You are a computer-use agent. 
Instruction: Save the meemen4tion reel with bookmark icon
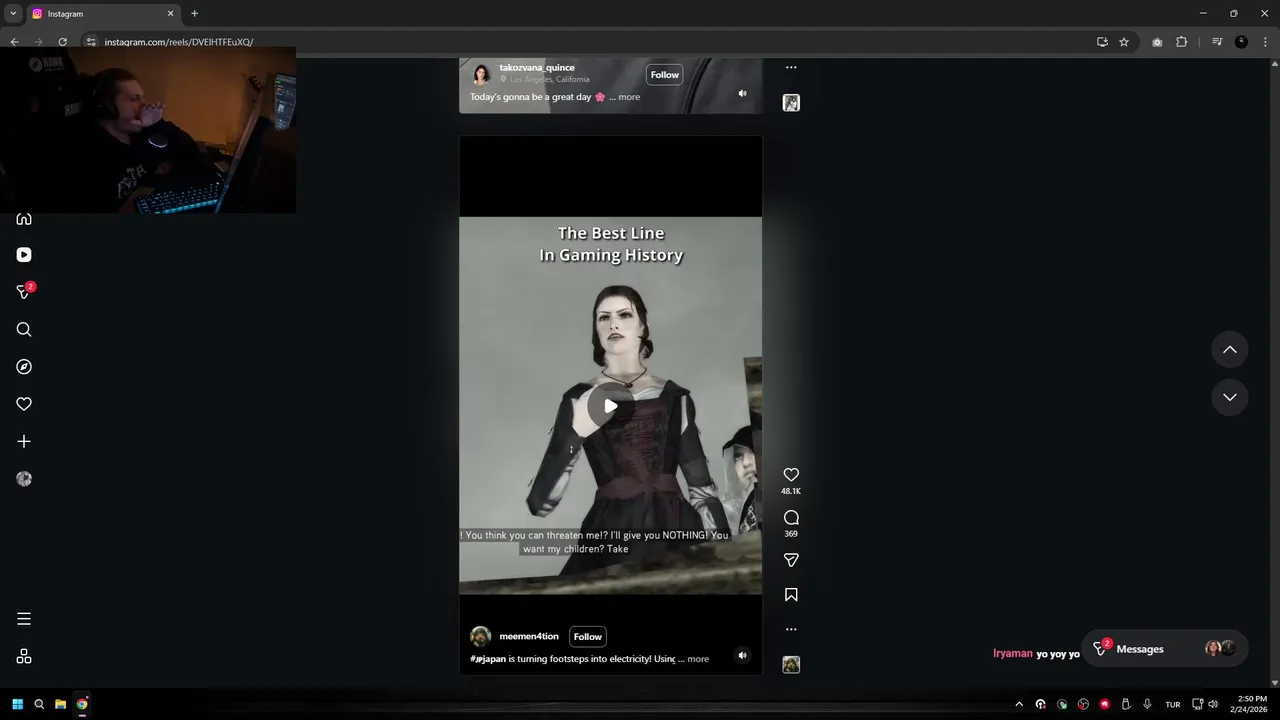[791, 595]
